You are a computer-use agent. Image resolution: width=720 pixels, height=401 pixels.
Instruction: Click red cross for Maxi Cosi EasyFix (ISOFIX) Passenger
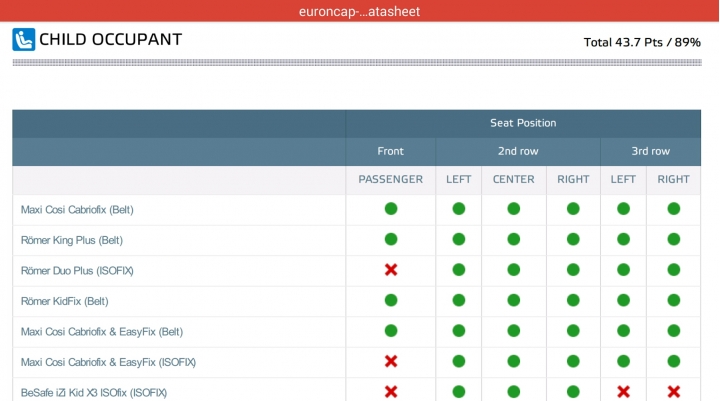click(x=391, y=361)
